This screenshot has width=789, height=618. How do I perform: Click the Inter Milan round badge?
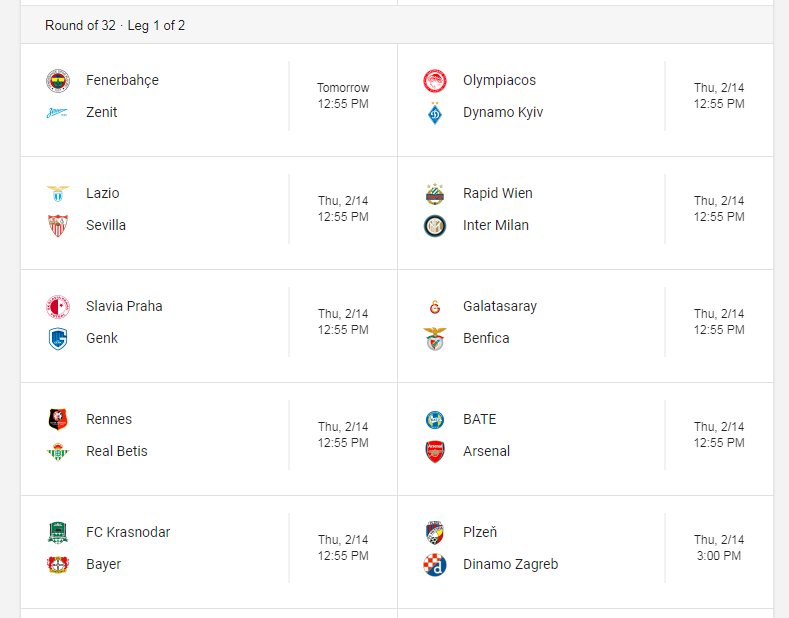(x=435, y=226)
